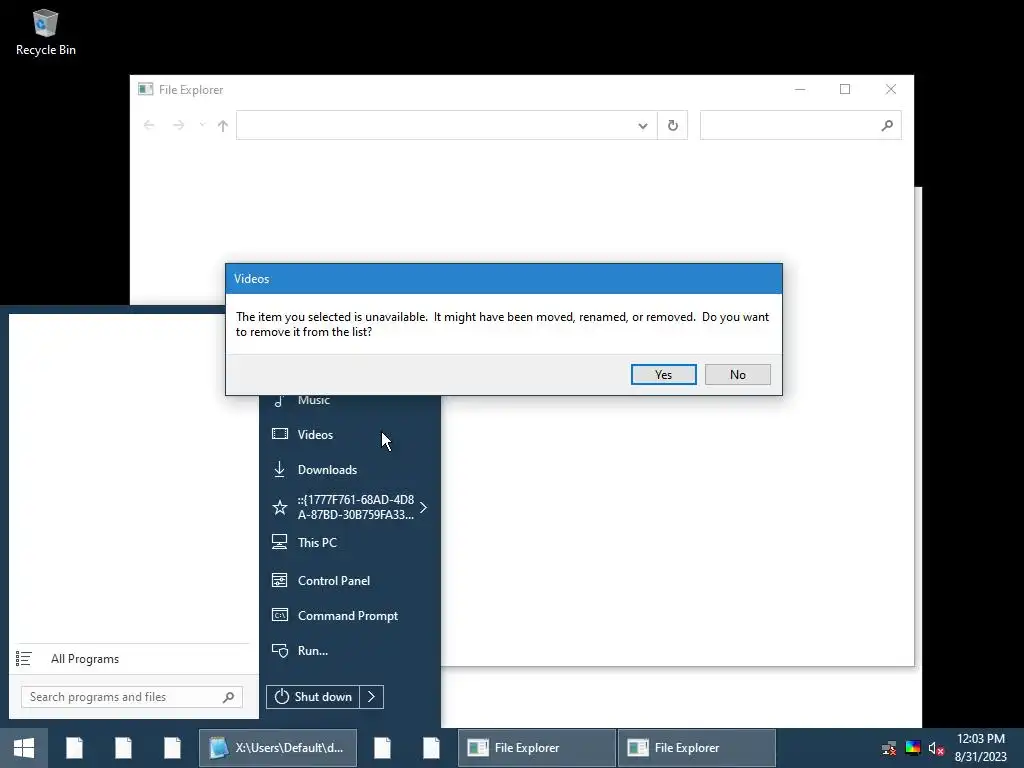Click the colorful display tray icon

coord(913,748)
